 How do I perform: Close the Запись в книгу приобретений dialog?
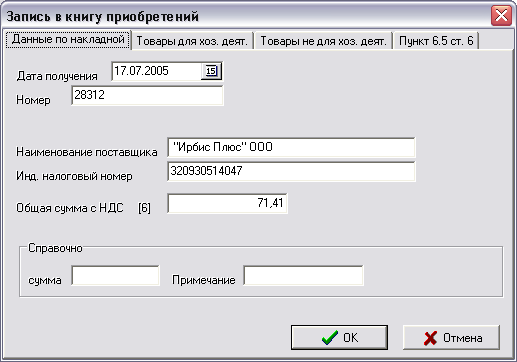(x=501, y=16)
